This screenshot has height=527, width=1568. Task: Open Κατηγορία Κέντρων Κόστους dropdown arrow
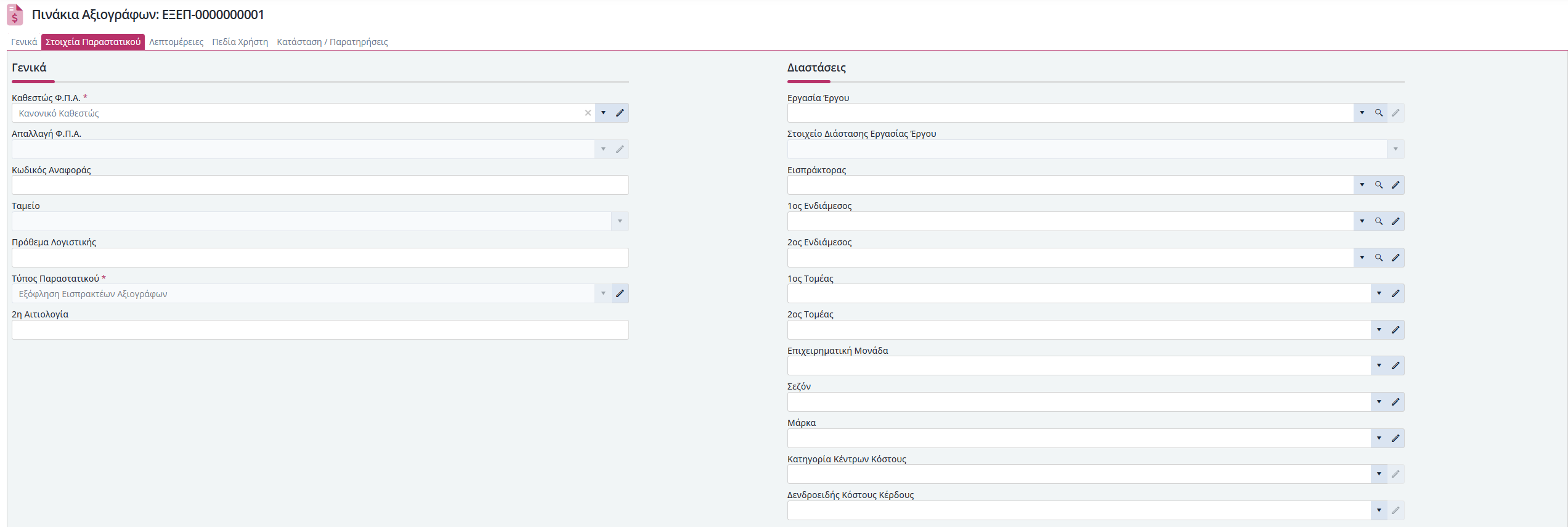click(x=1379, y=474)
